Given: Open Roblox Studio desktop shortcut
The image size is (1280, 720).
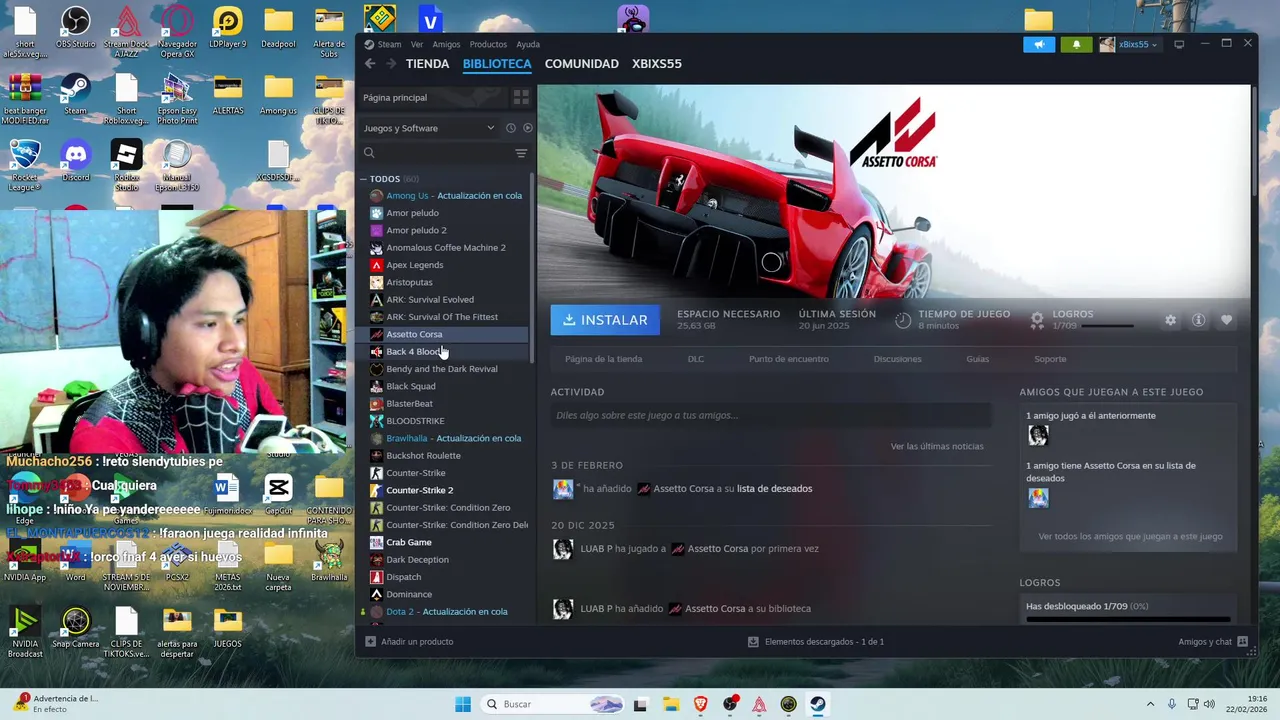Looking at the screenshot, I should pos(126,165).
